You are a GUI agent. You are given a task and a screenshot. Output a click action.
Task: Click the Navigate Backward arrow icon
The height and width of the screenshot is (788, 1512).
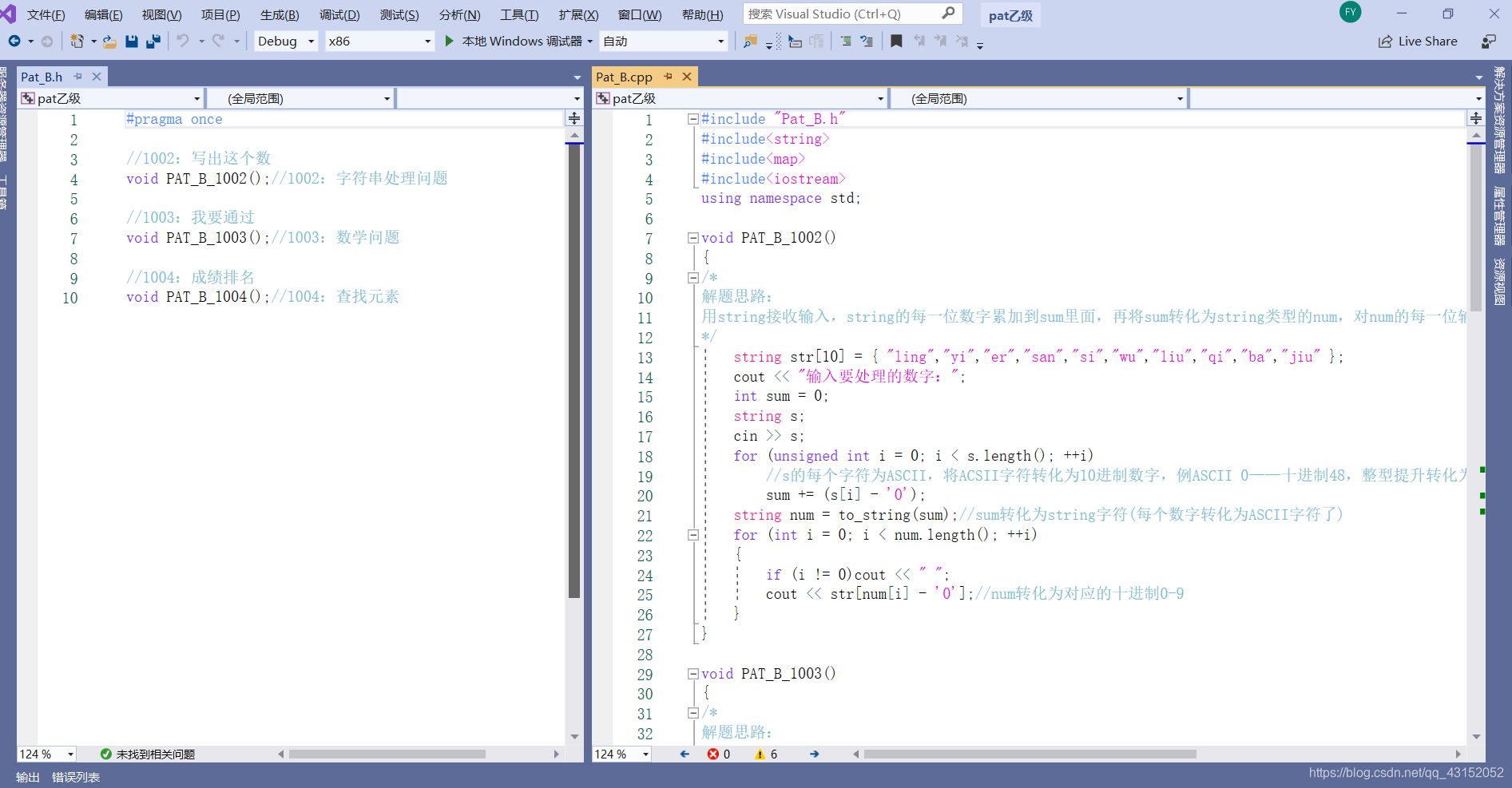tap(14, 42)
